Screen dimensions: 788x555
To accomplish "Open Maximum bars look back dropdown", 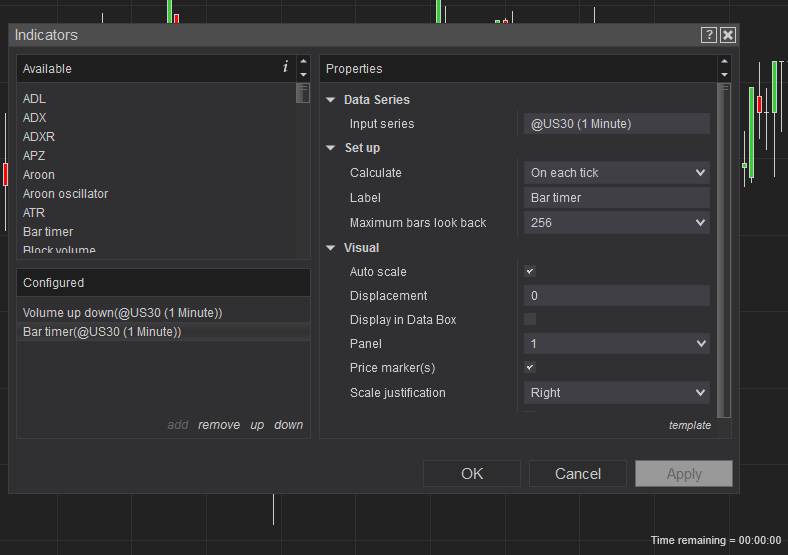I will [617, 223].
